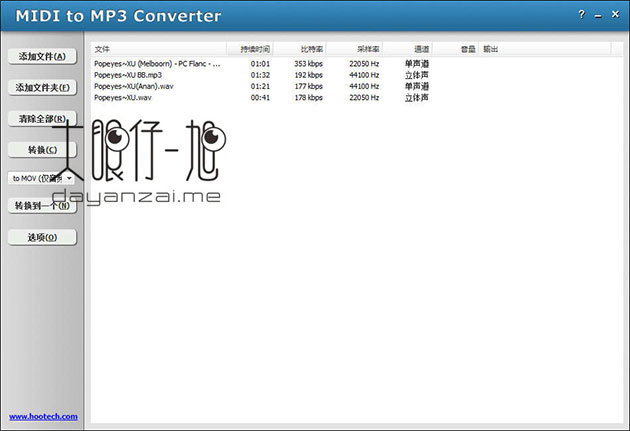Start conversion with 转换(C) button

(42, 150)
